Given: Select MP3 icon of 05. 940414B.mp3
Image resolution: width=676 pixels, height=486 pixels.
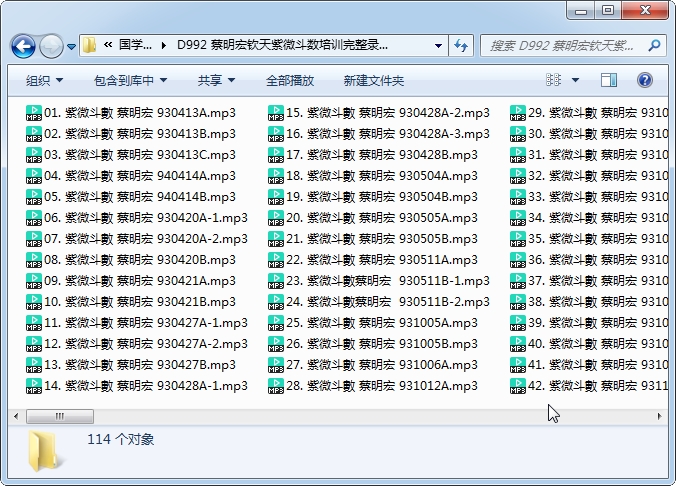Looking at the screenshot, I should pyautogui.click(x=34, y=197).
